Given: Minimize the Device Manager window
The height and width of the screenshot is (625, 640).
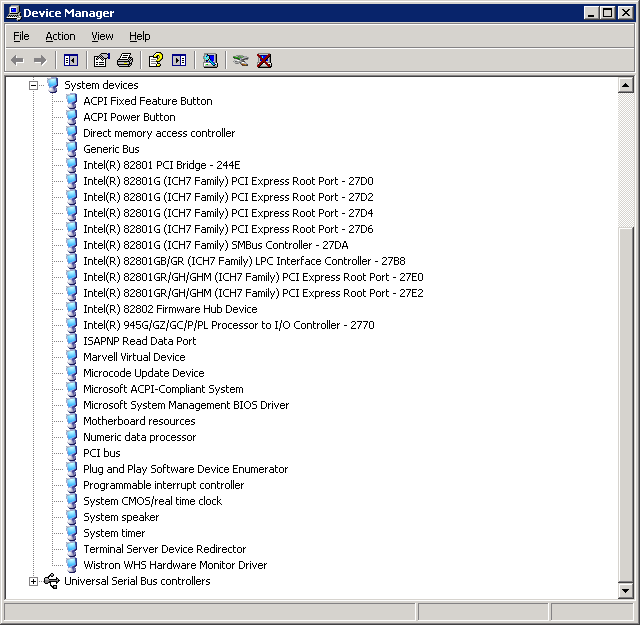Looking at the screenshot, I should [591, 13].
